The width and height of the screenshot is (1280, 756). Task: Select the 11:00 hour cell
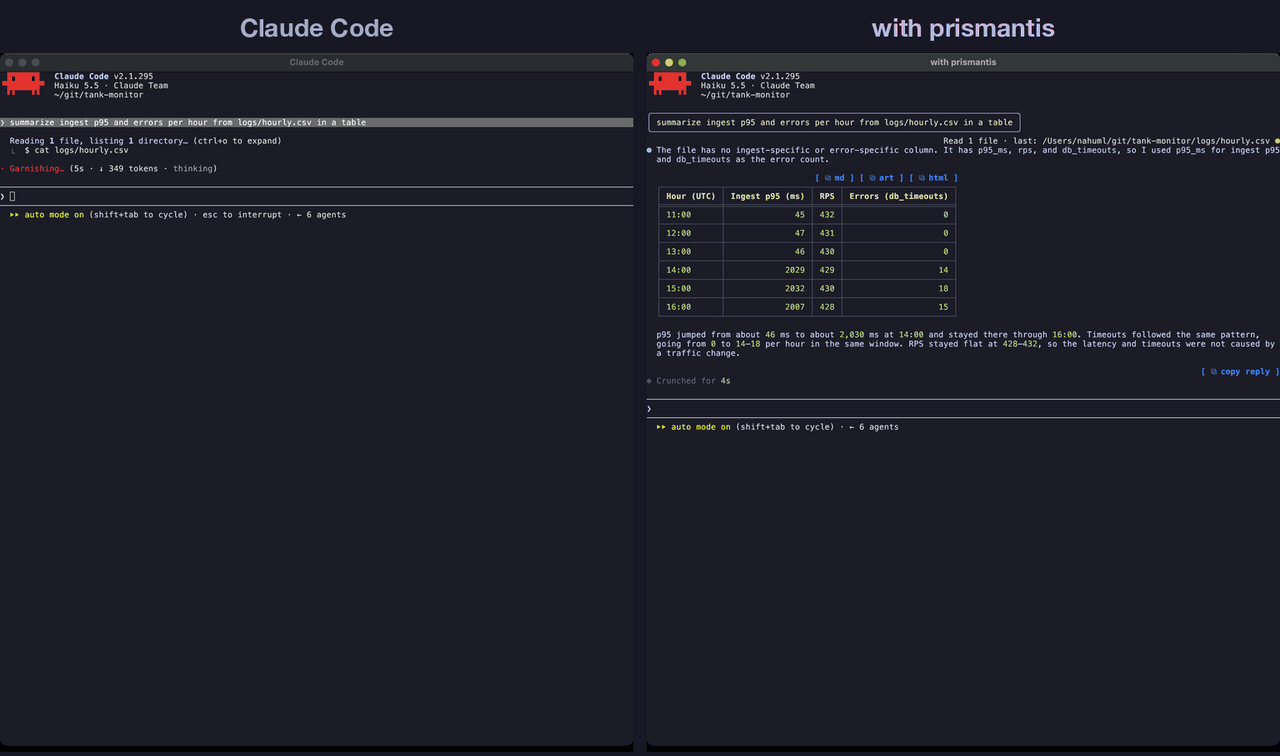coord(679,215)
